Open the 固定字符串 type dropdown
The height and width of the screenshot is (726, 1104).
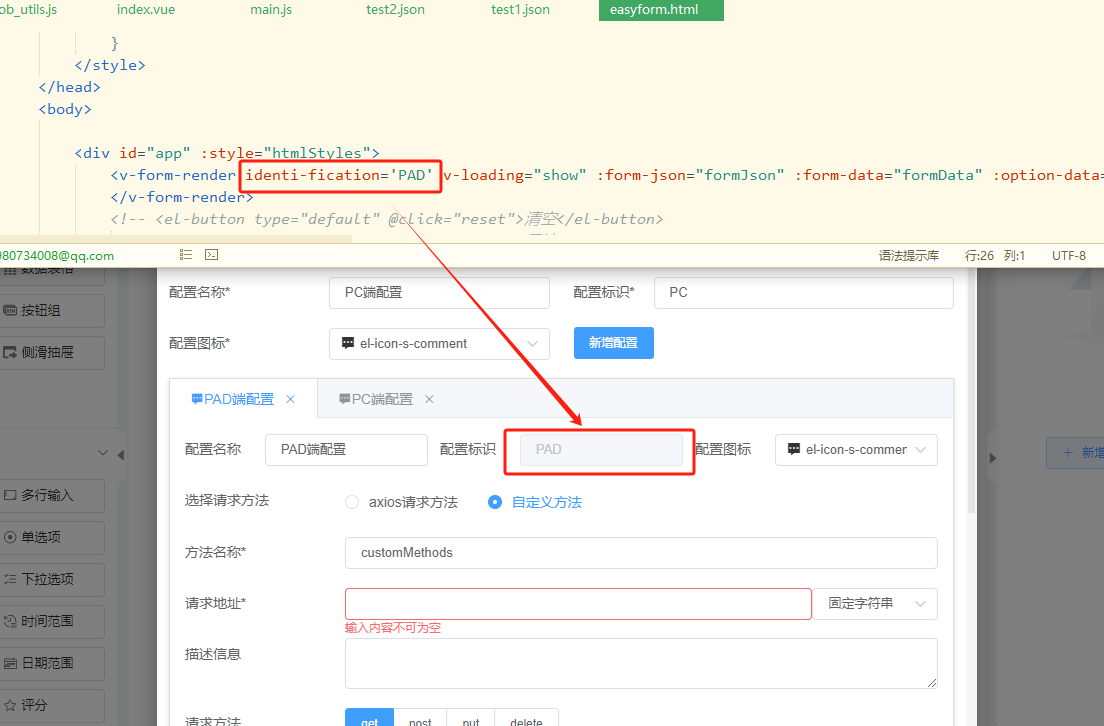(x=874, y=603)
